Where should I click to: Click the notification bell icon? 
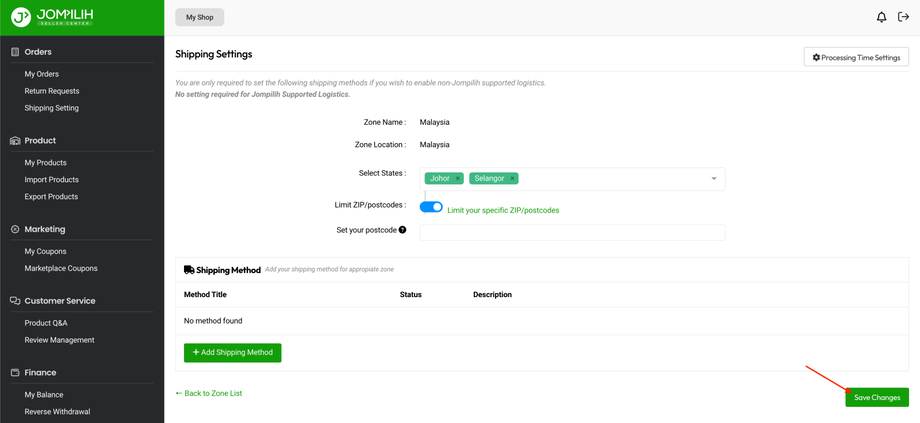point(881,17)
